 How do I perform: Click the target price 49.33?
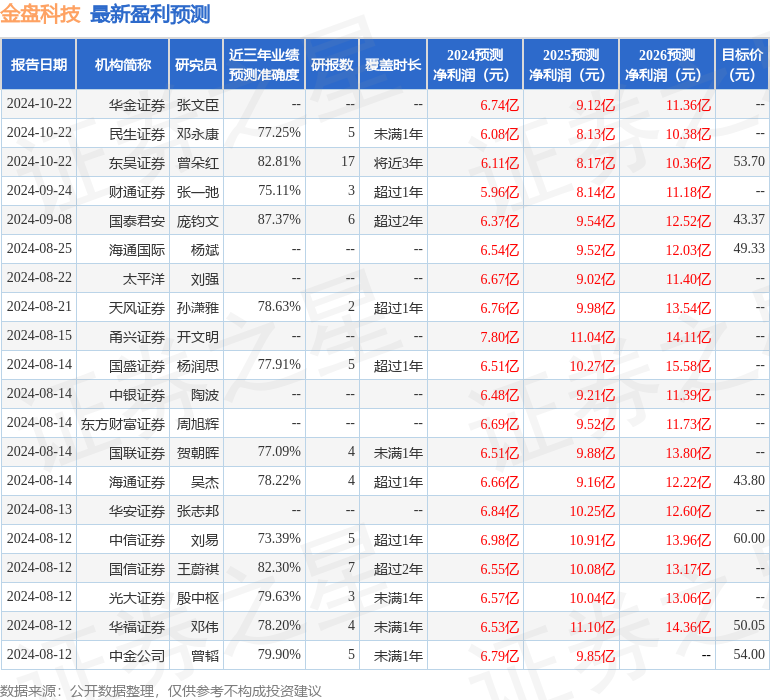pyautogui.click(x=749, y=249)
